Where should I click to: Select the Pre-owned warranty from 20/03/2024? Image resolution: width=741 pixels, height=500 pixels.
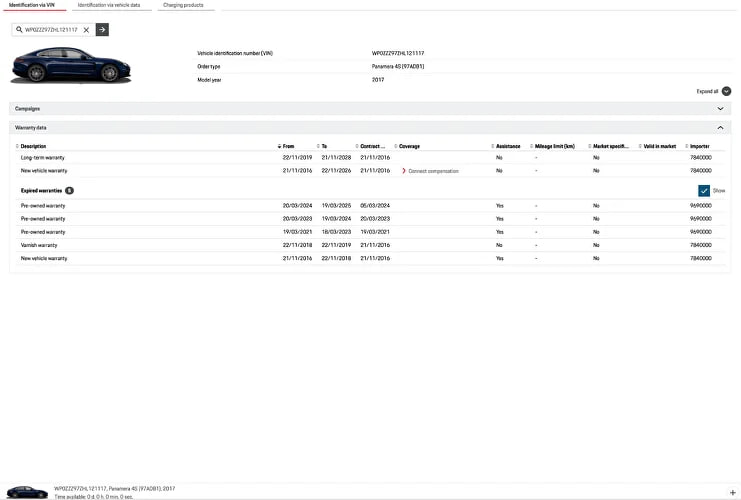[370, 206]
